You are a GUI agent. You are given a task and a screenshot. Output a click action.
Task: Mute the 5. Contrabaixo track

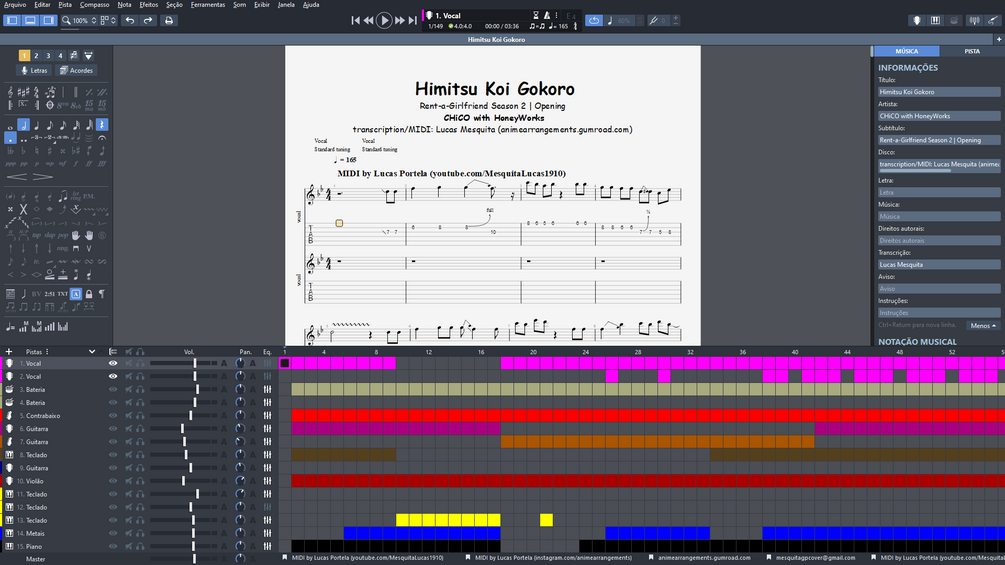click(129, 416)
